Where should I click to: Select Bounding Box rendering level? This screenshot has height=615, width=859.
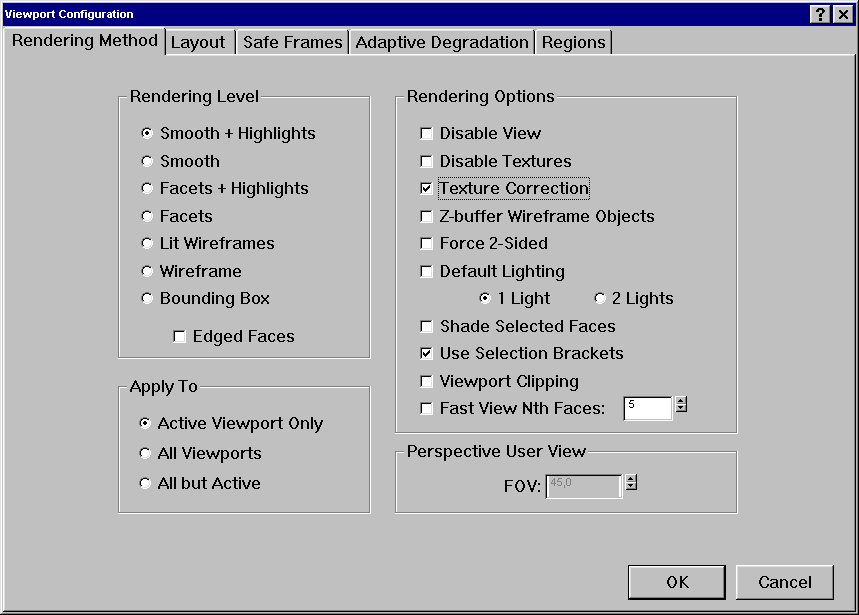[x=148, y=298]
